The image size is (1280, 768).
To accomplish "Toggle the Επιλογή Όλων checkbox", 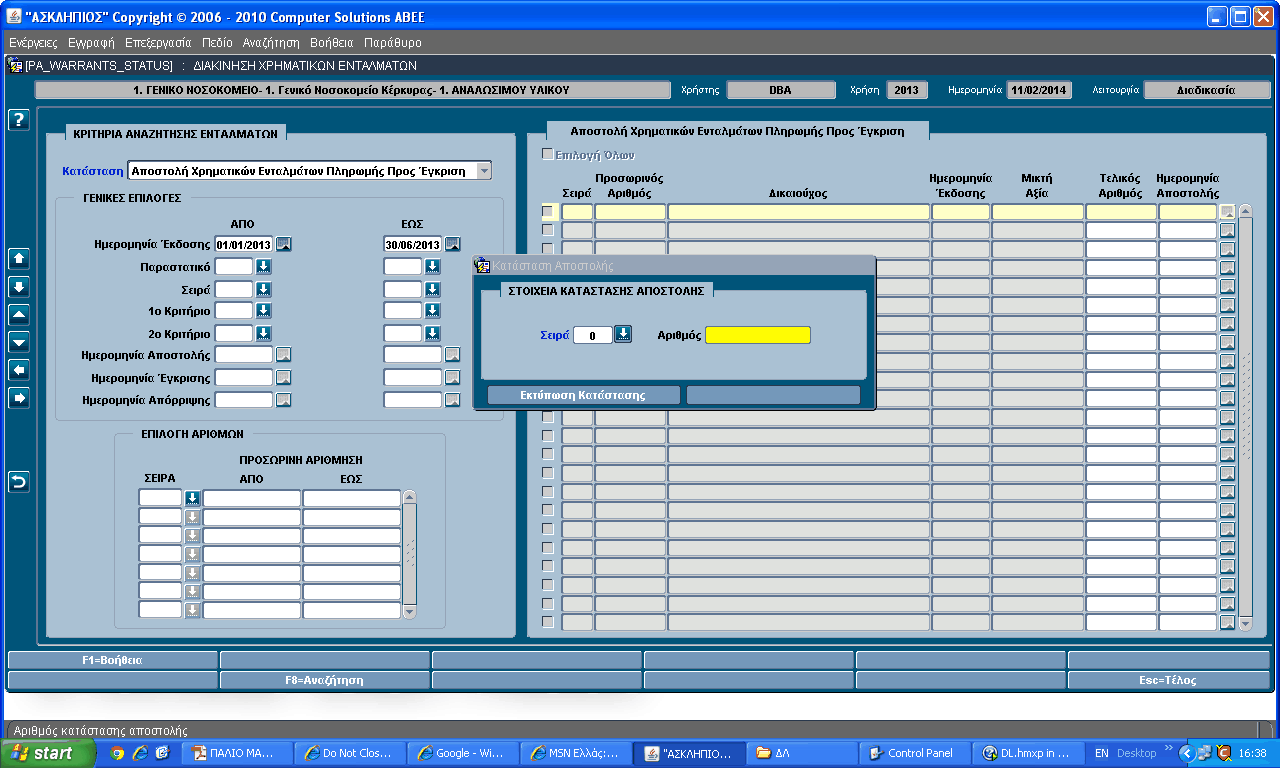I will (547, 154).
